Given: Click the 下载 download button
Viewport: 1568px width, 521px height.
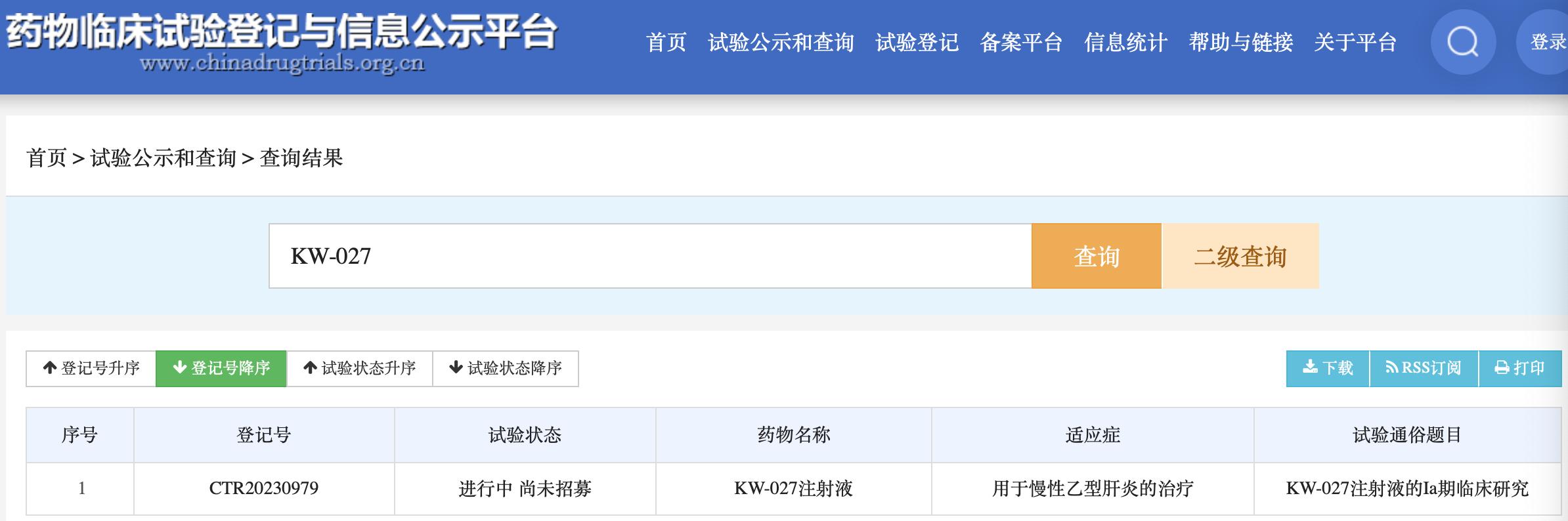Looking at the screenshot, I should (1328, 368).
